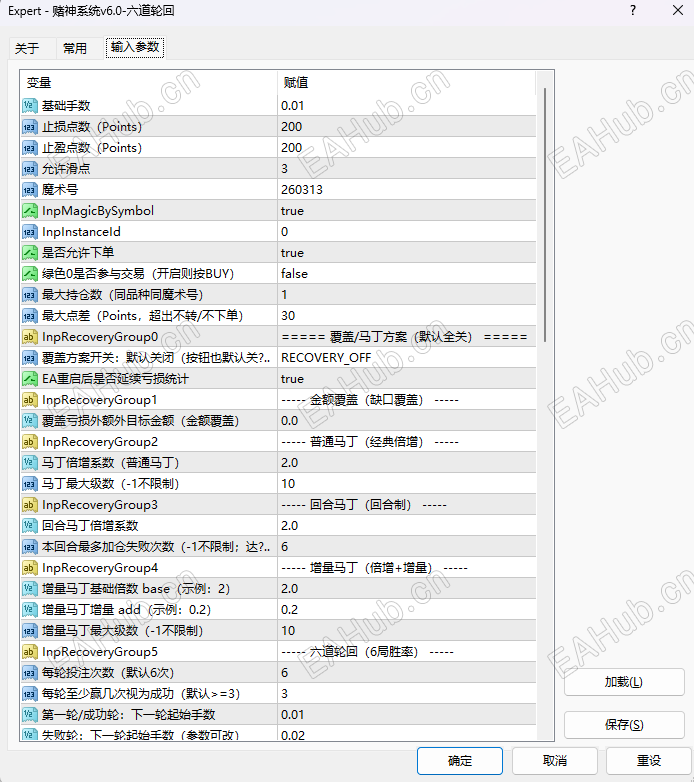Click the bool icon beside 绿色0是否参与交易

tap(29, 273)
